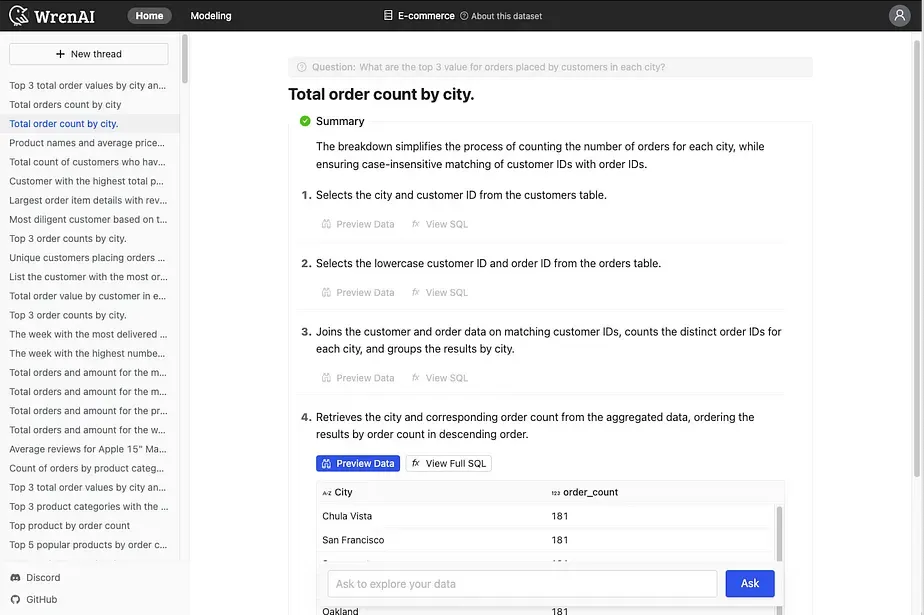Click the E-commerce dataset icon
The image size is (924, 615).
coord(388,16)
